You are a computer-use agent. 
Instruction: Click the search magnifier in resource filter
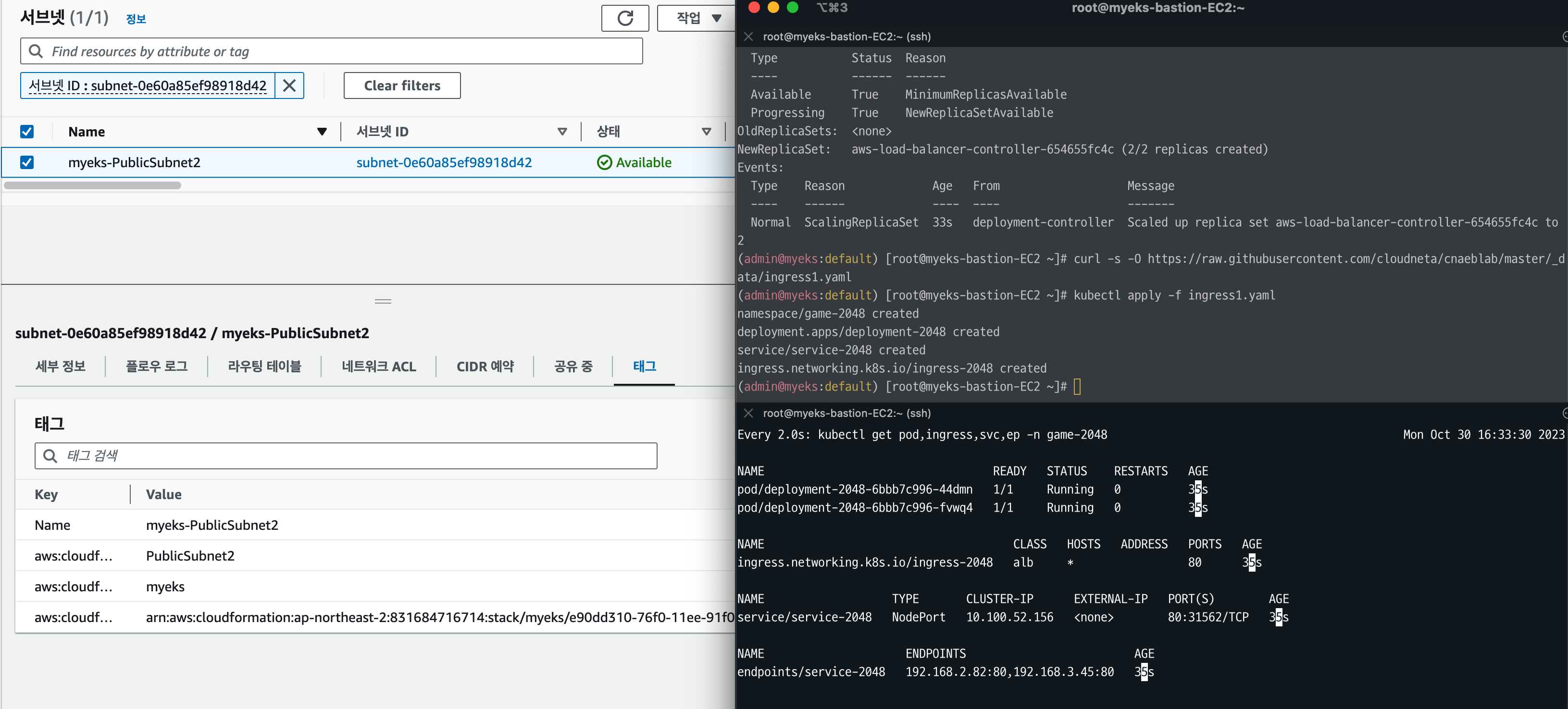coord(36,51)
